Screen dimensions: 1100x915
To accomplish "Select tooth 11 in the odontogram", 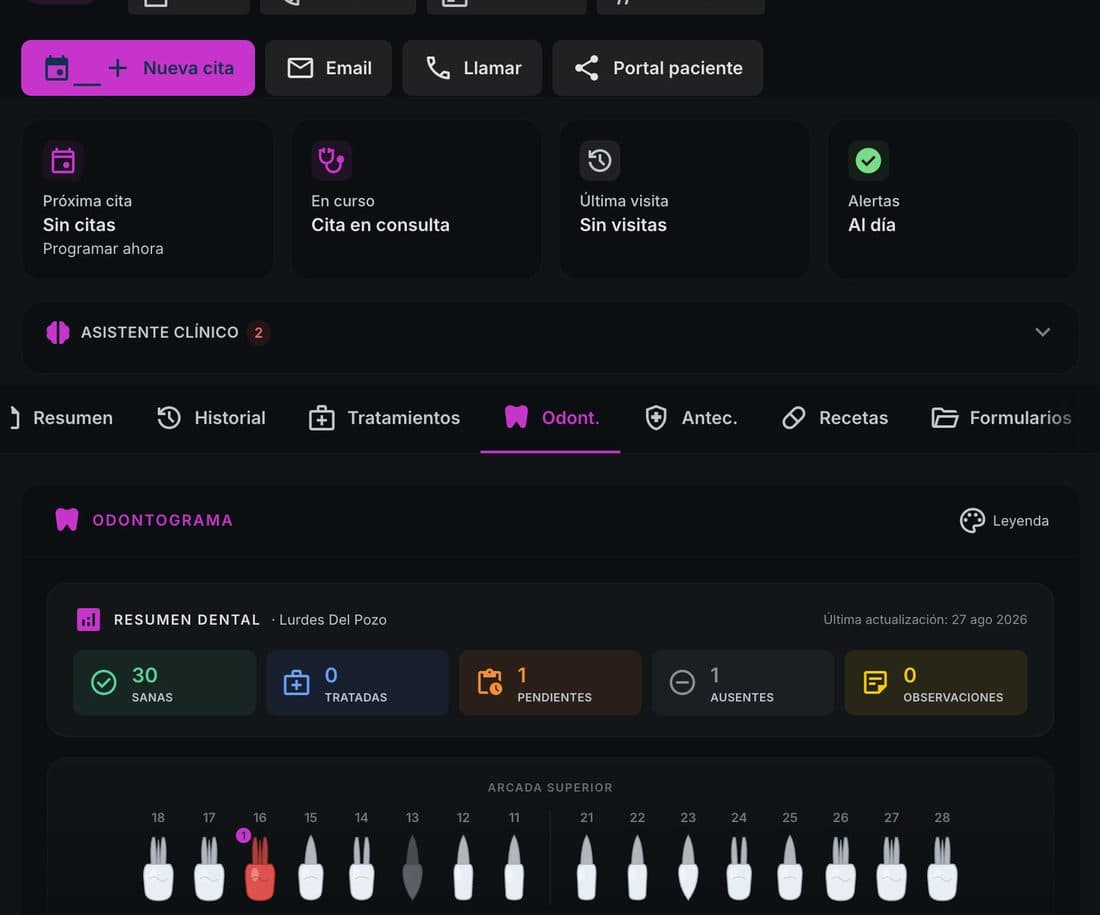I will click(514, 868).
